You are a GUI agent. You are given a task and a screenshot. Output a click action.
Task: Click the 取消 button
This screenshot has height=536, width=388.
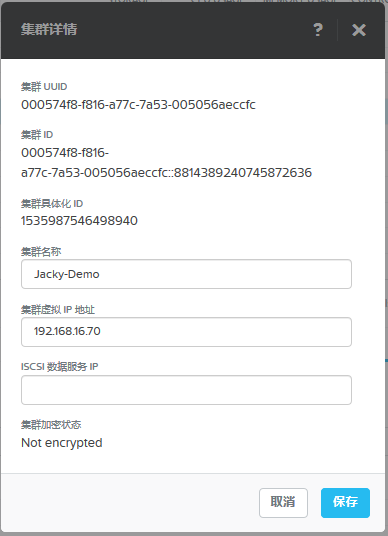(283, 503)
